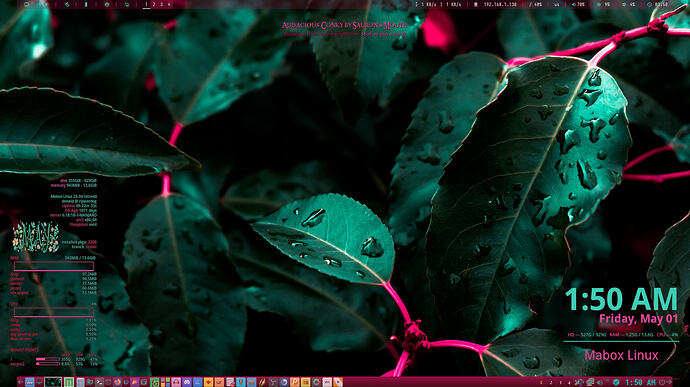Open the Discord icon in the bottom panel

point(187,382)
